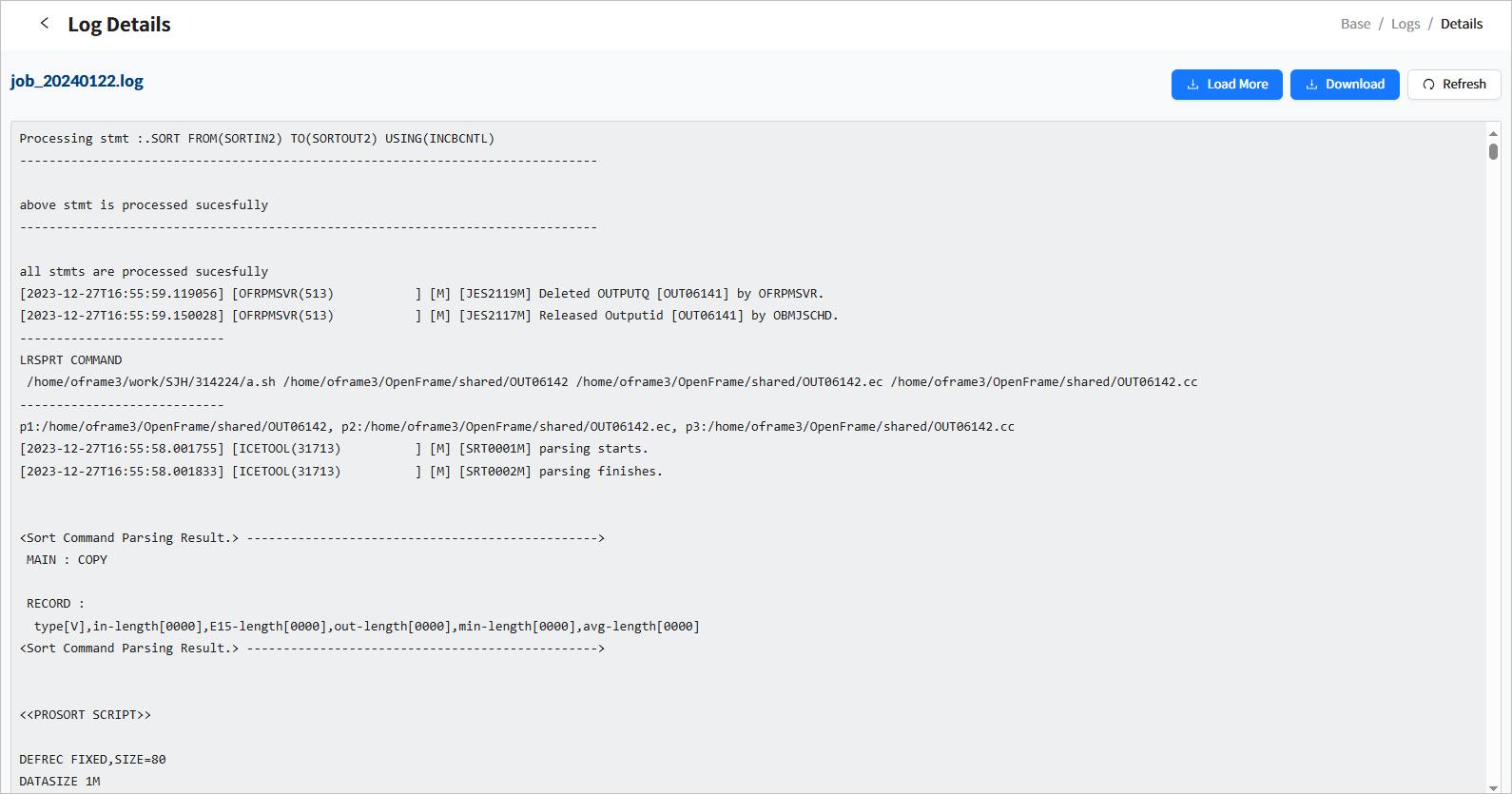Click the LRSPRT COMMAND log line

70,360
